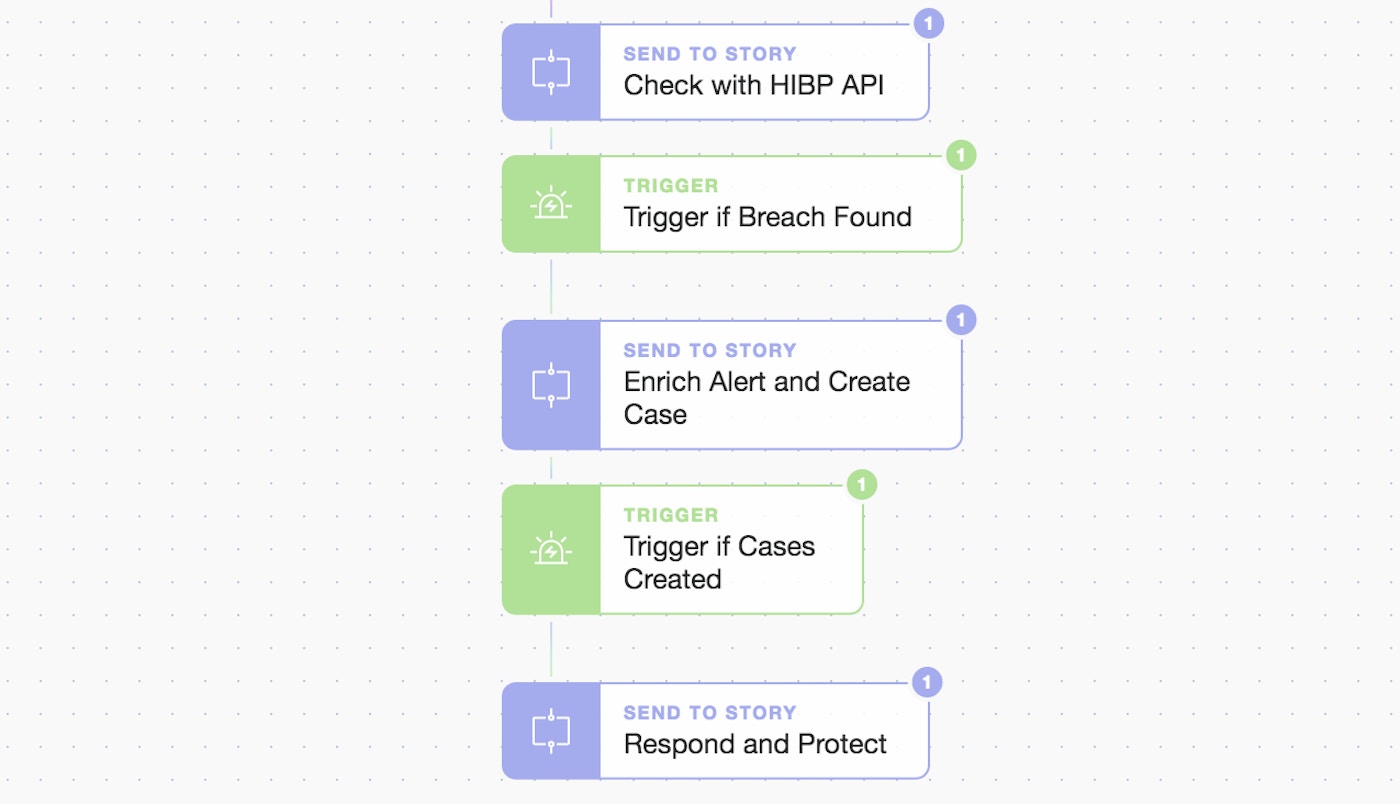The image size is (1400, 804).
Task: Click the count badge on Enrich Alert and Create Case
Action: [961, 320]
